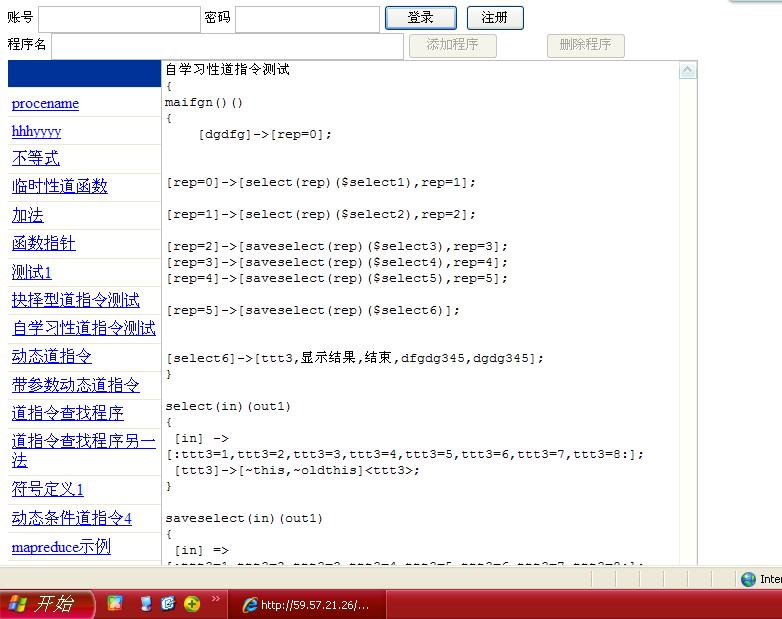Screen dimensions: 782x619
Task: Click the greyed-out 删除程序 button
Action: pos(586,45)
